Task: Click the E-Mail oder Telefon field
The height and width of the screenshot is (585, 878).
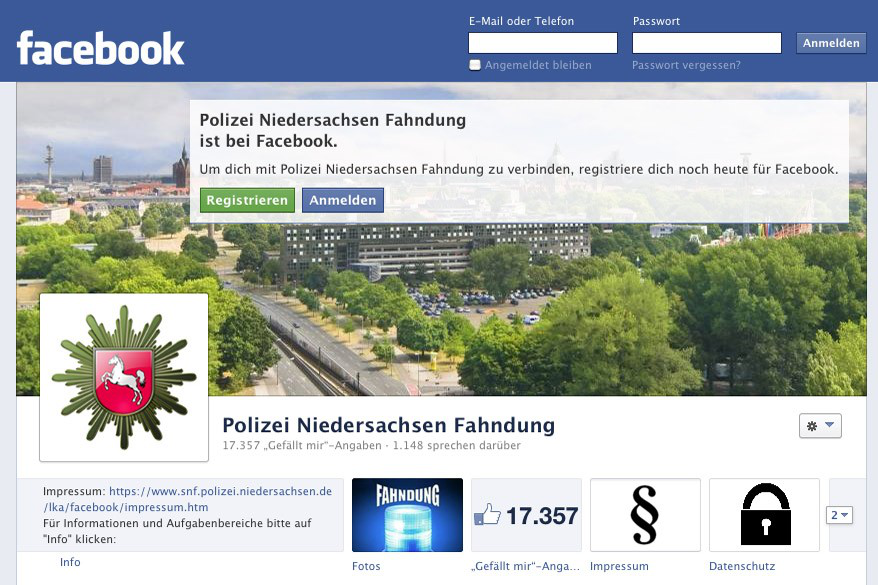Action: [x=543, y=43]
